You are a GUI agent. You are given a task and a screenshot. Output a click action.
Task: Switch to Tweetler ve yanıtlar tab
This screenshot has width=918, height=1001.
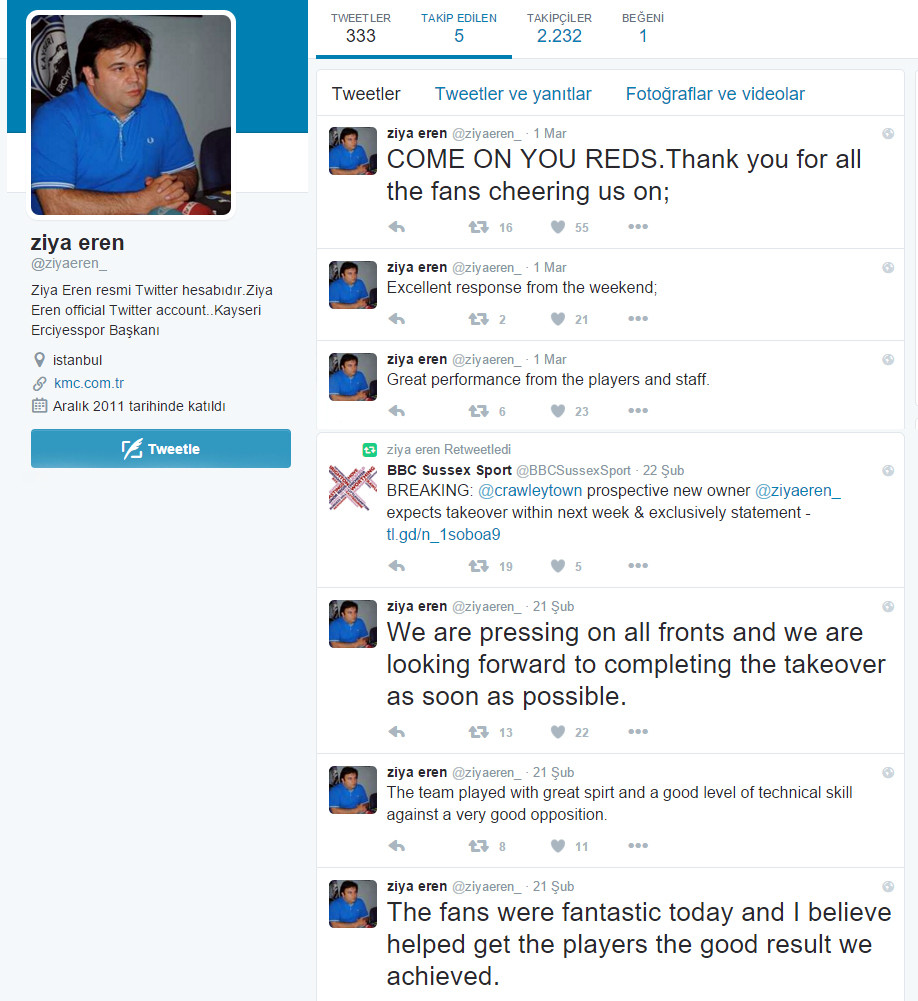(x=513, y=94)
